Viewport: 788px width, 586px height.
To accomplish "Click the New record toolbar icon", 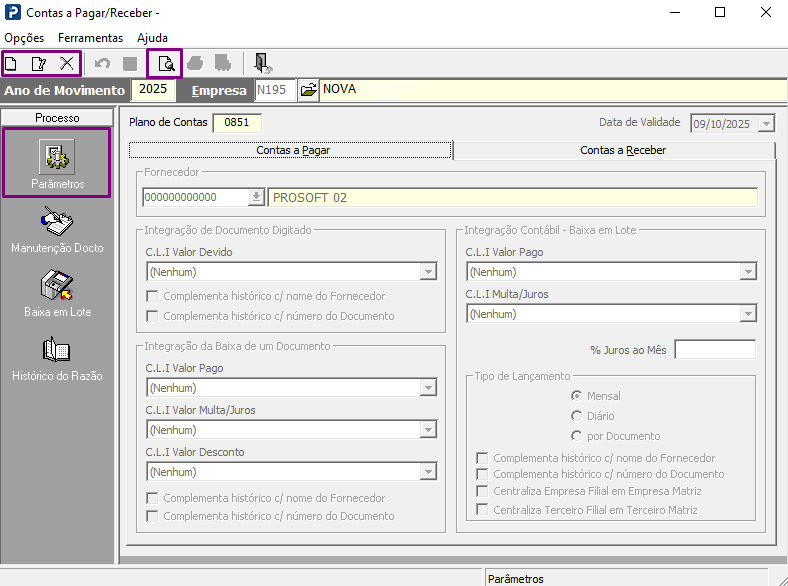I will click(x=12, y=64).
